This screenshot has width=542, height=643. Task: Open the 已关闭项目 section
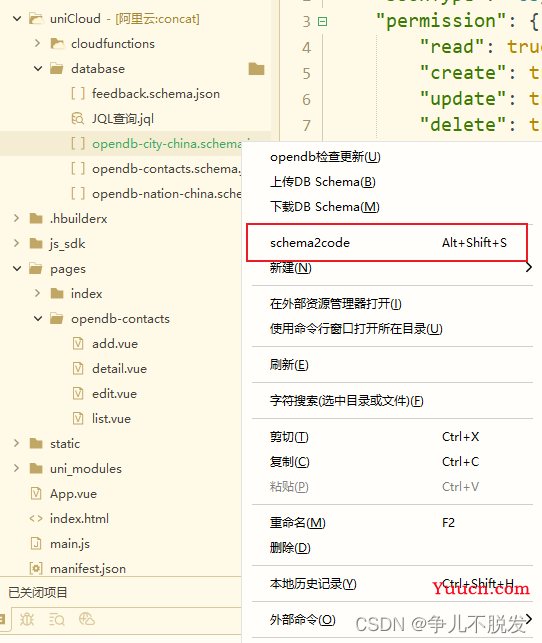pos(38,592)
